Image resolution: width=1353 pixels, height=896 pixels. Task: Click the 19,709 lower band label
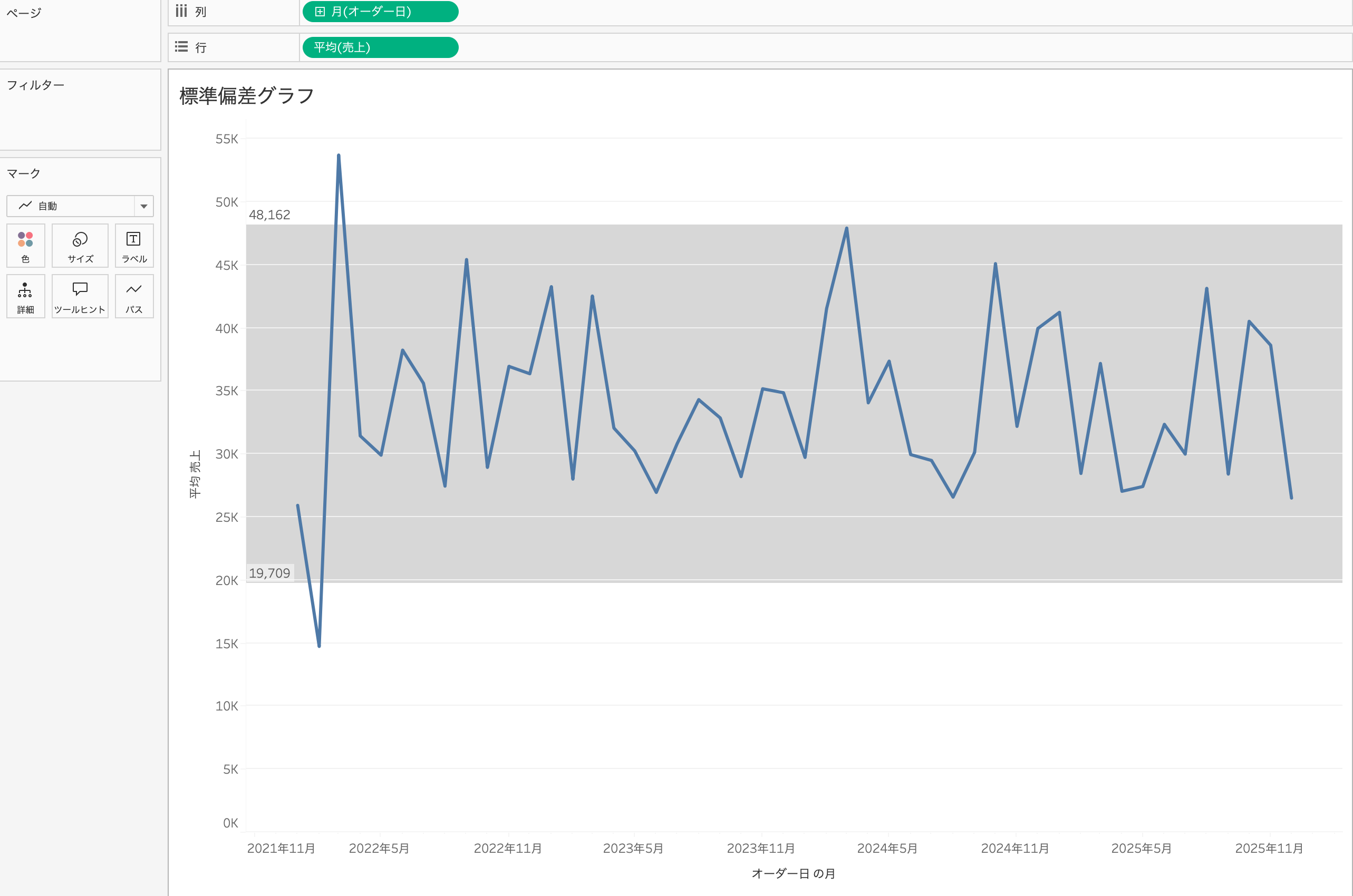click(269, 573)
